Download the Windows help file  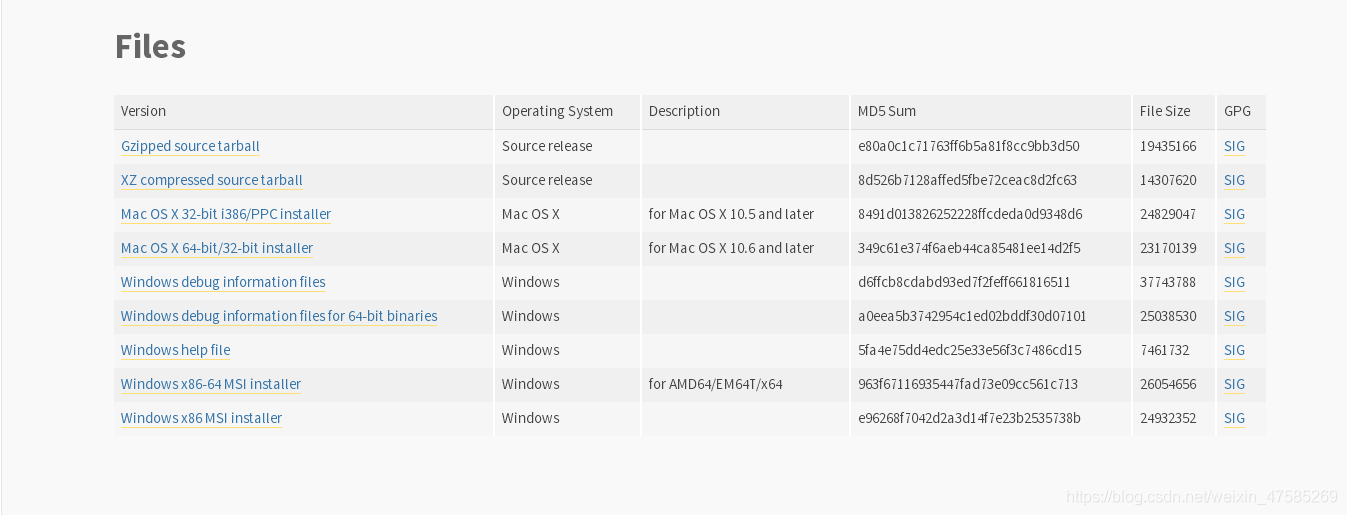pyautogui.click(x=175, y=350)
